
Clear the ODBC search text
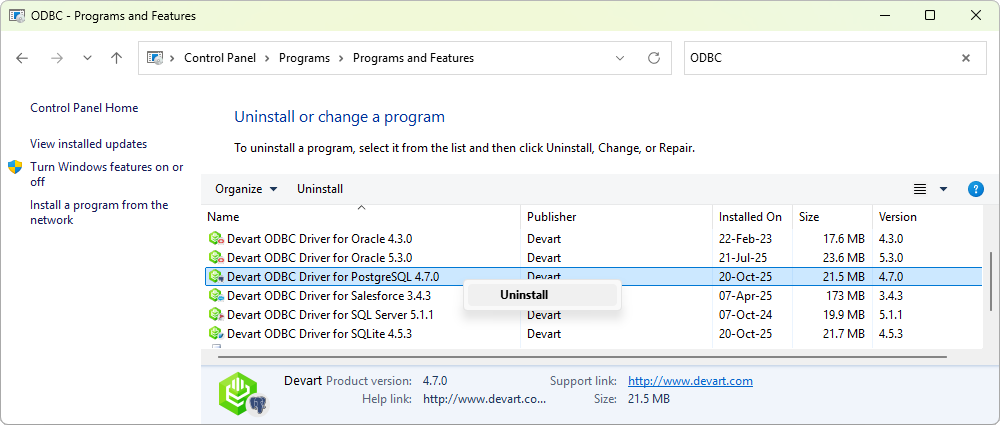(966, 58)
